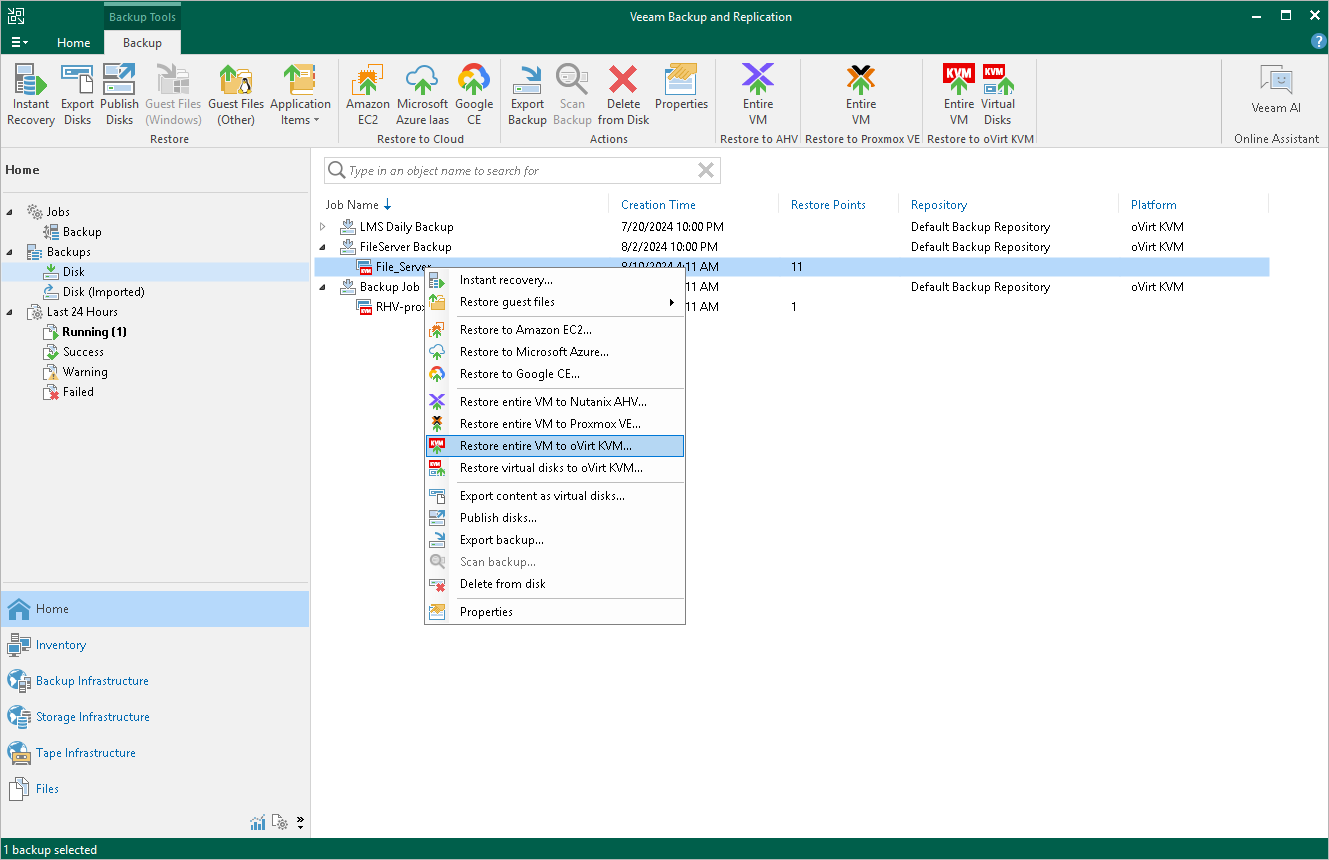Click Virtual Disks ribbon button
Viewport: 1329px width, 860px height.
pos(998,95)
